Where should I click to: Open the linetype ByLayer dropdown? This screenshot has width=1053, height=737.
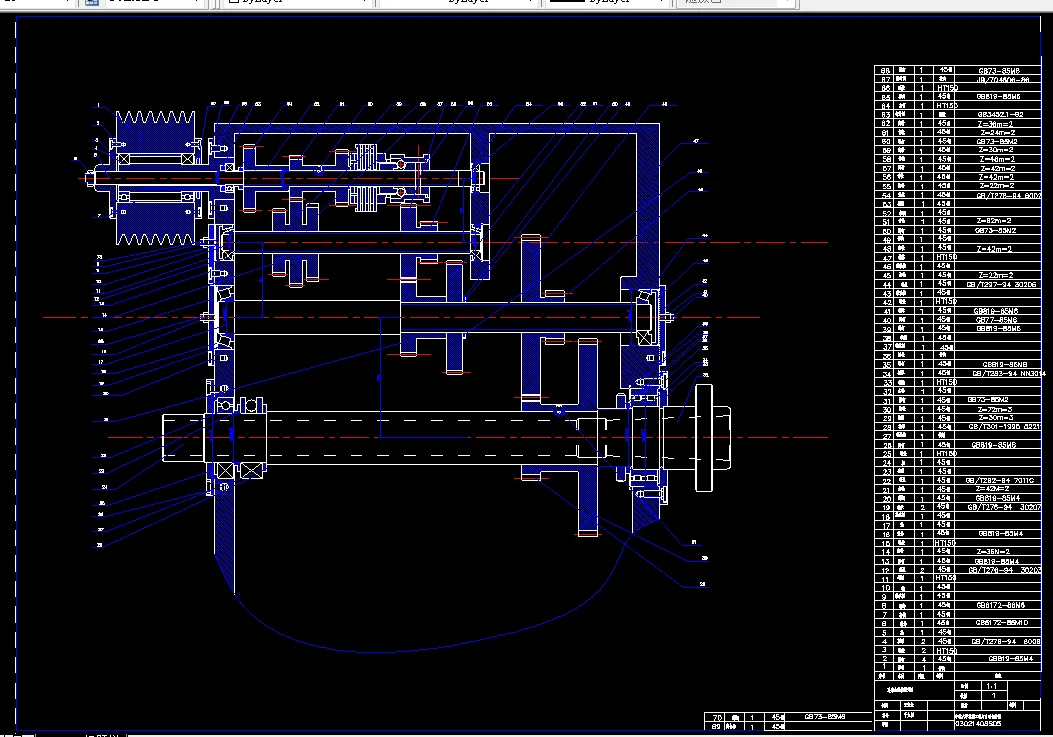point(460,2)
